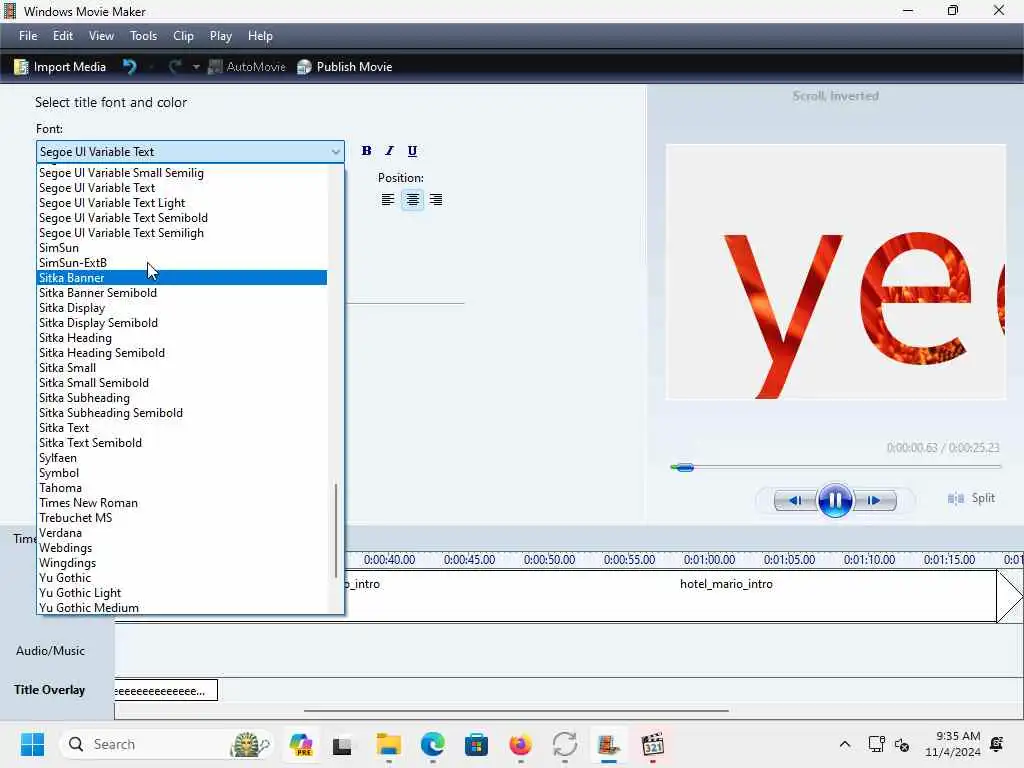This screenshot has width=1024, height=768.
Task: Pick Sitka Text font
Action: (182, 428)
